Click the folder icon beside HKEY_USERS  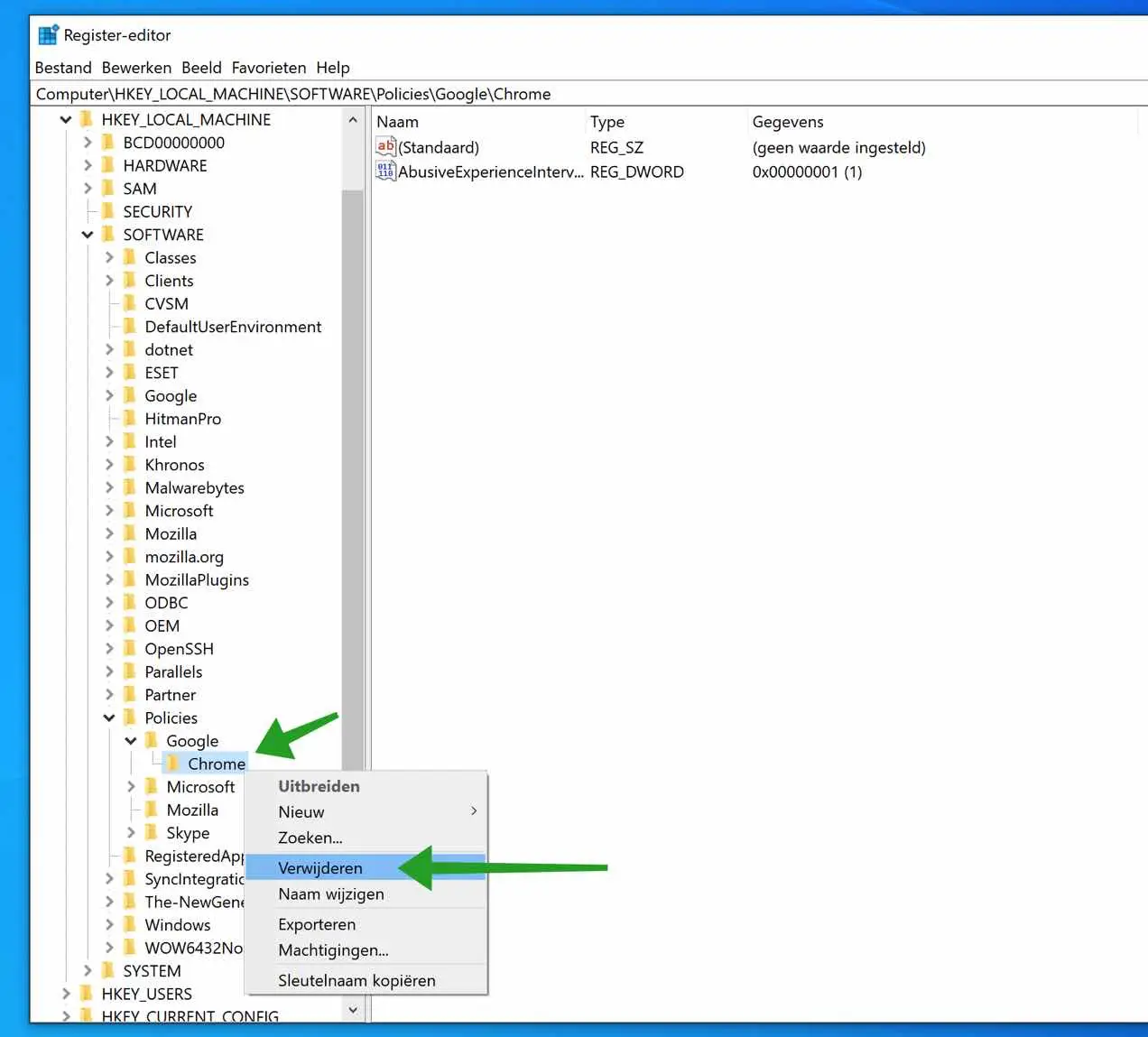coord(86,994)
